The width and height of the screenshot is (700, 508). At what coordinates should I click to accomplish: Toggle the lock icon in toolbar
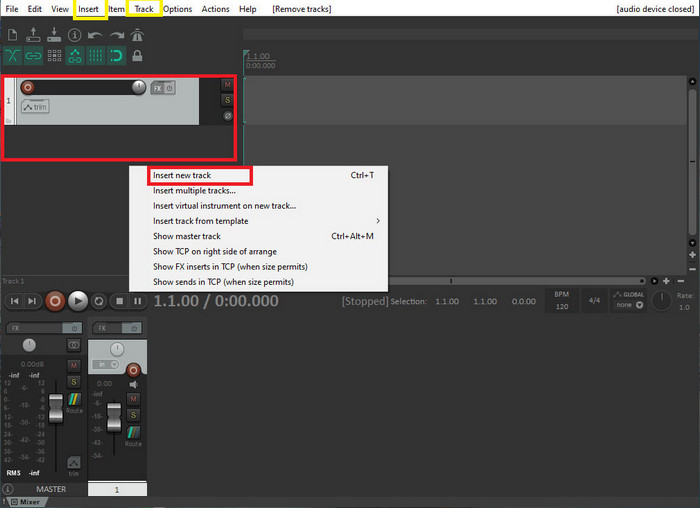pyautogui.click(x=137, y=56)
